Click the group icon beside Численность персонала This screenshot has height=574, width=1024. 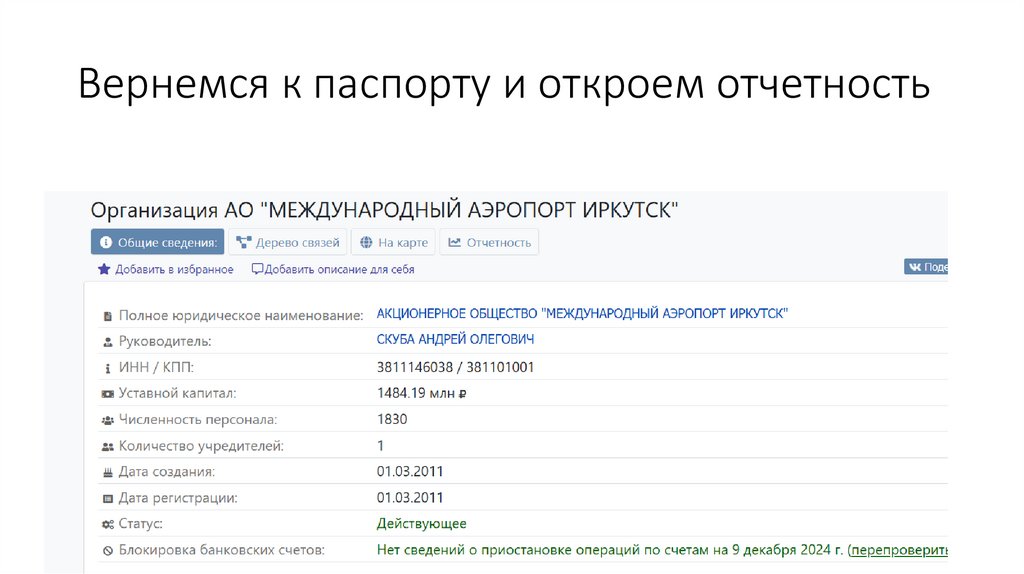pyautogui.click(x=108, y=421)
